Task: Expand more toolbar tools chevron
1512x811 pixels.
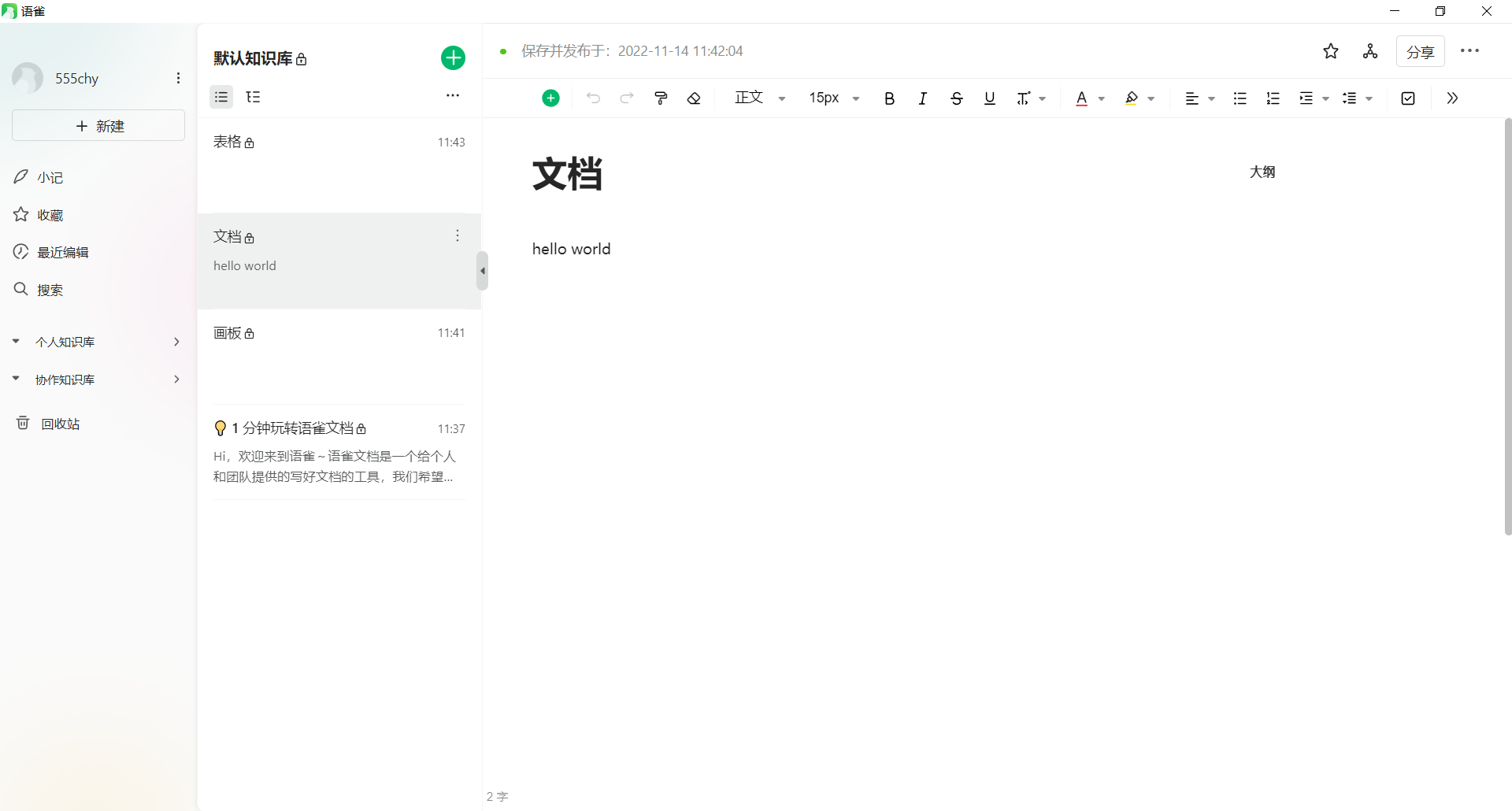Action: click(x=1453, y=98)
